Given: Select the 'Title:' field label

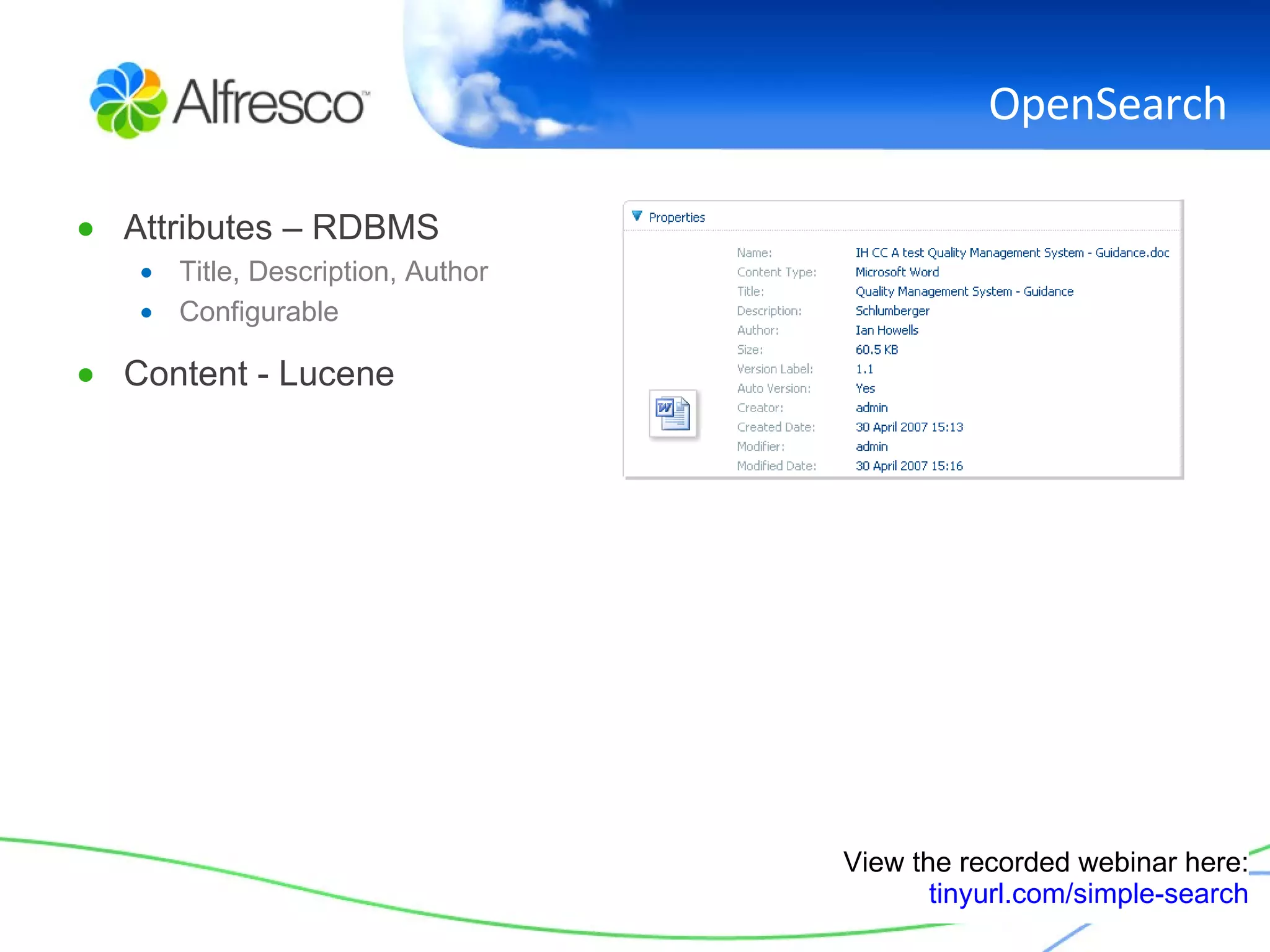Looking at the screenshot, I should pos(750,291).
